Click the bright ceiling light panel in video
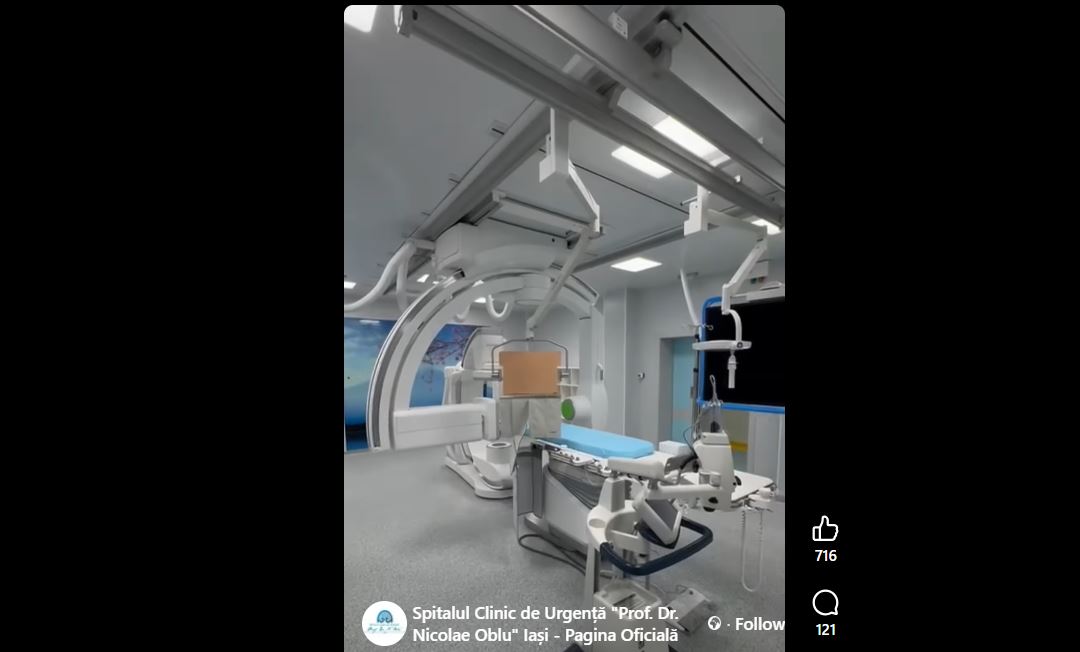The image size is (1080, 652). pos(640,161)
